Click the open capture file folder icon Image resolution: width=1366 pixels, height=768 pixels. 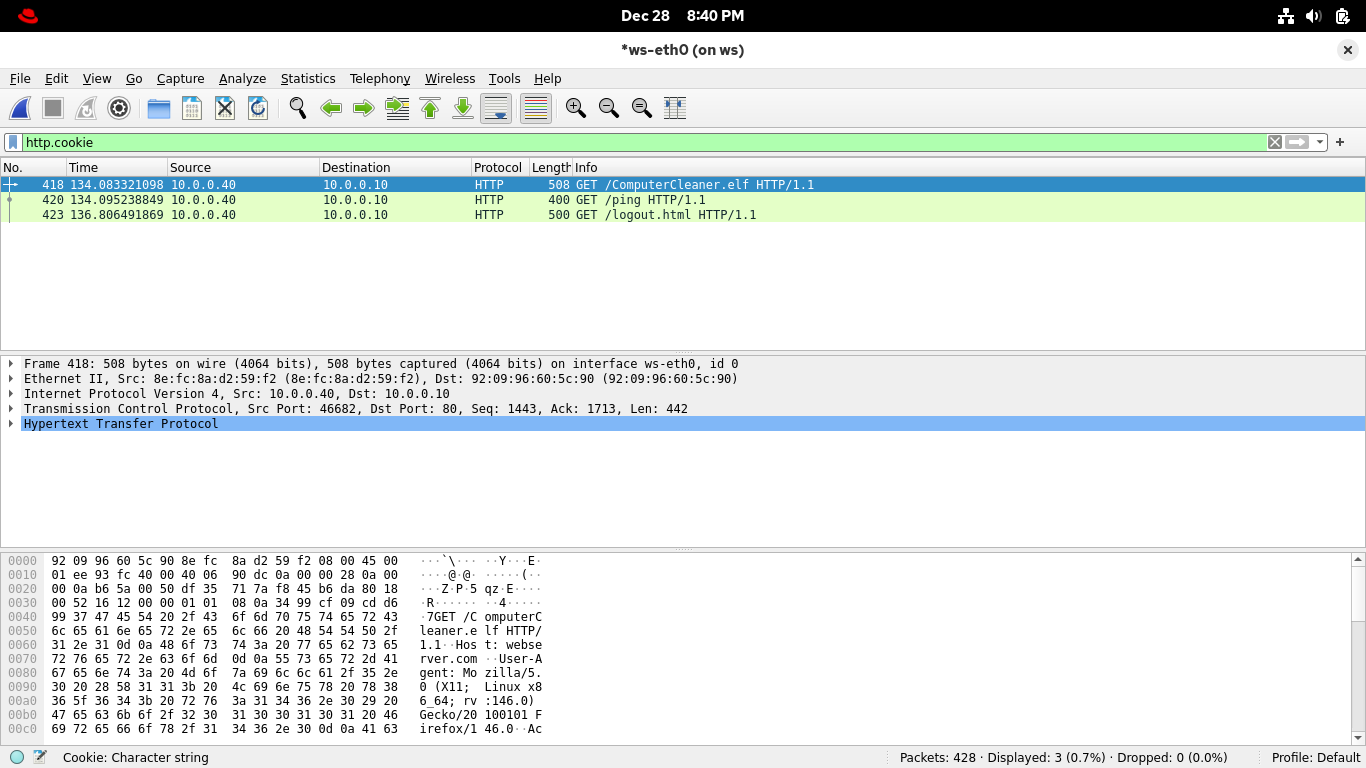pyautogui.click(x=159, y=108)
